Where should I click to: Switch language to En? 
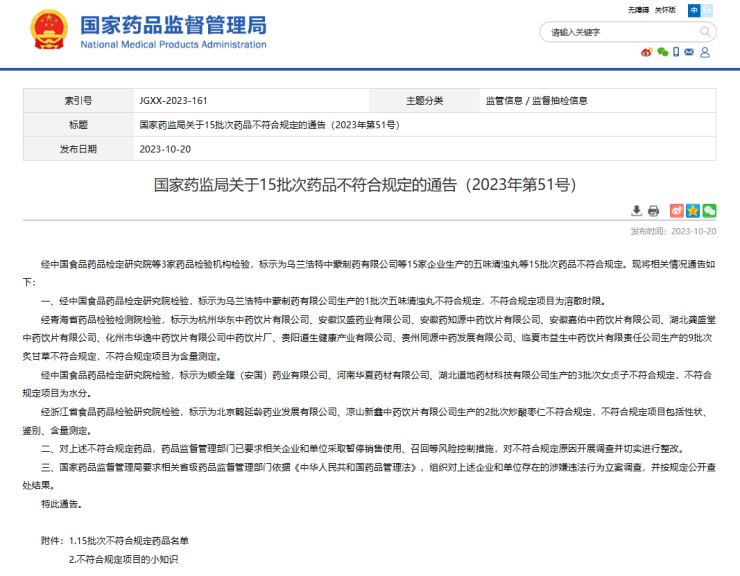click(x=705, y=9)
